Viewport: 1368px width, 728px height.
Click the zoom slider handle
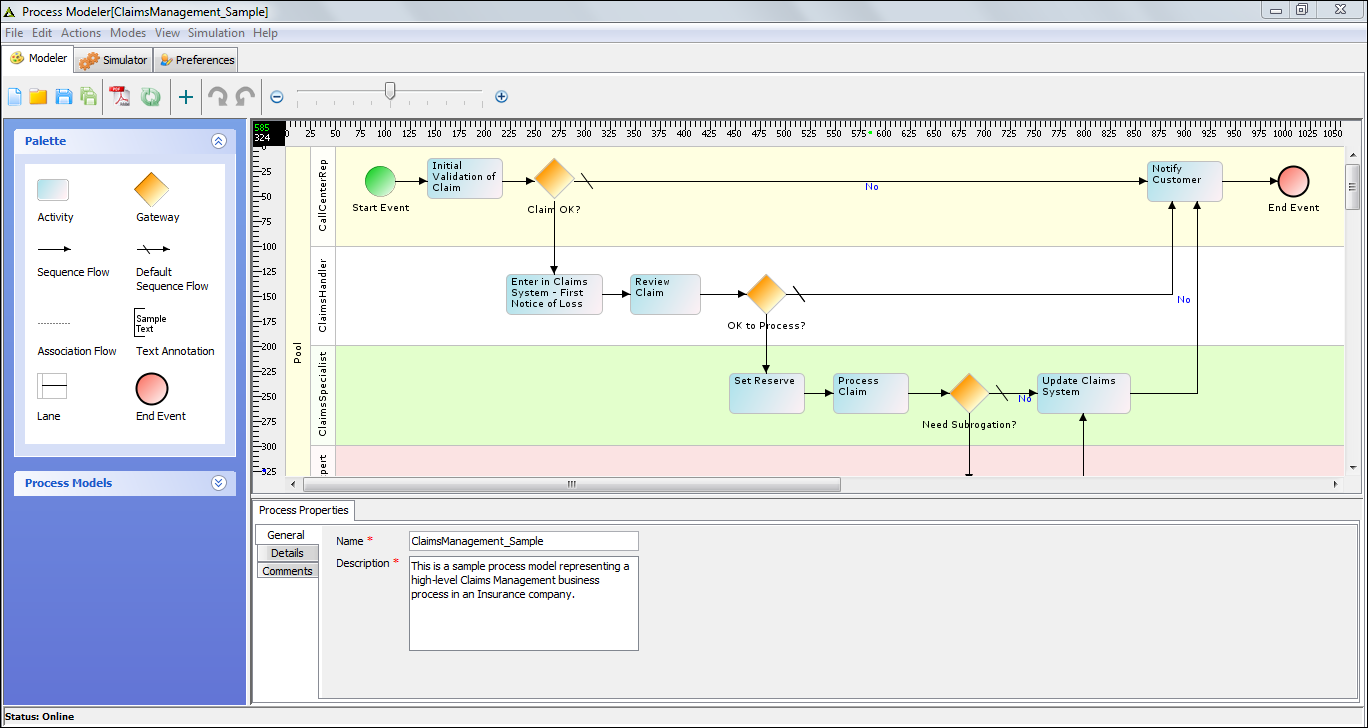point(390,91)
